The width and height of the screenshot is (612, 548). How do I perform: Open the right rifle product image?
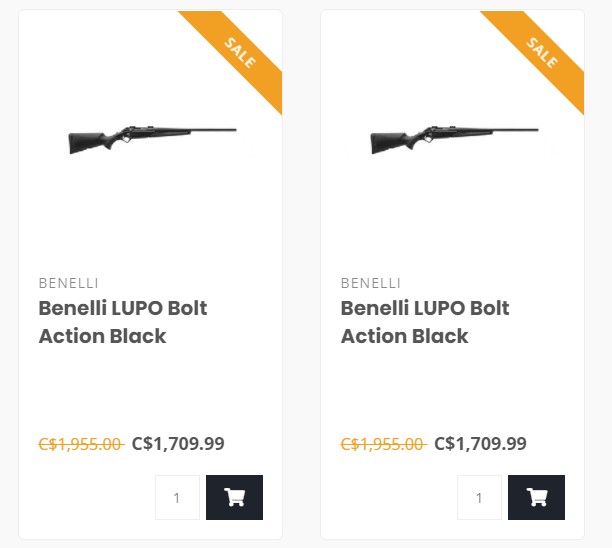pyautogui.click(x=452, y=138)
